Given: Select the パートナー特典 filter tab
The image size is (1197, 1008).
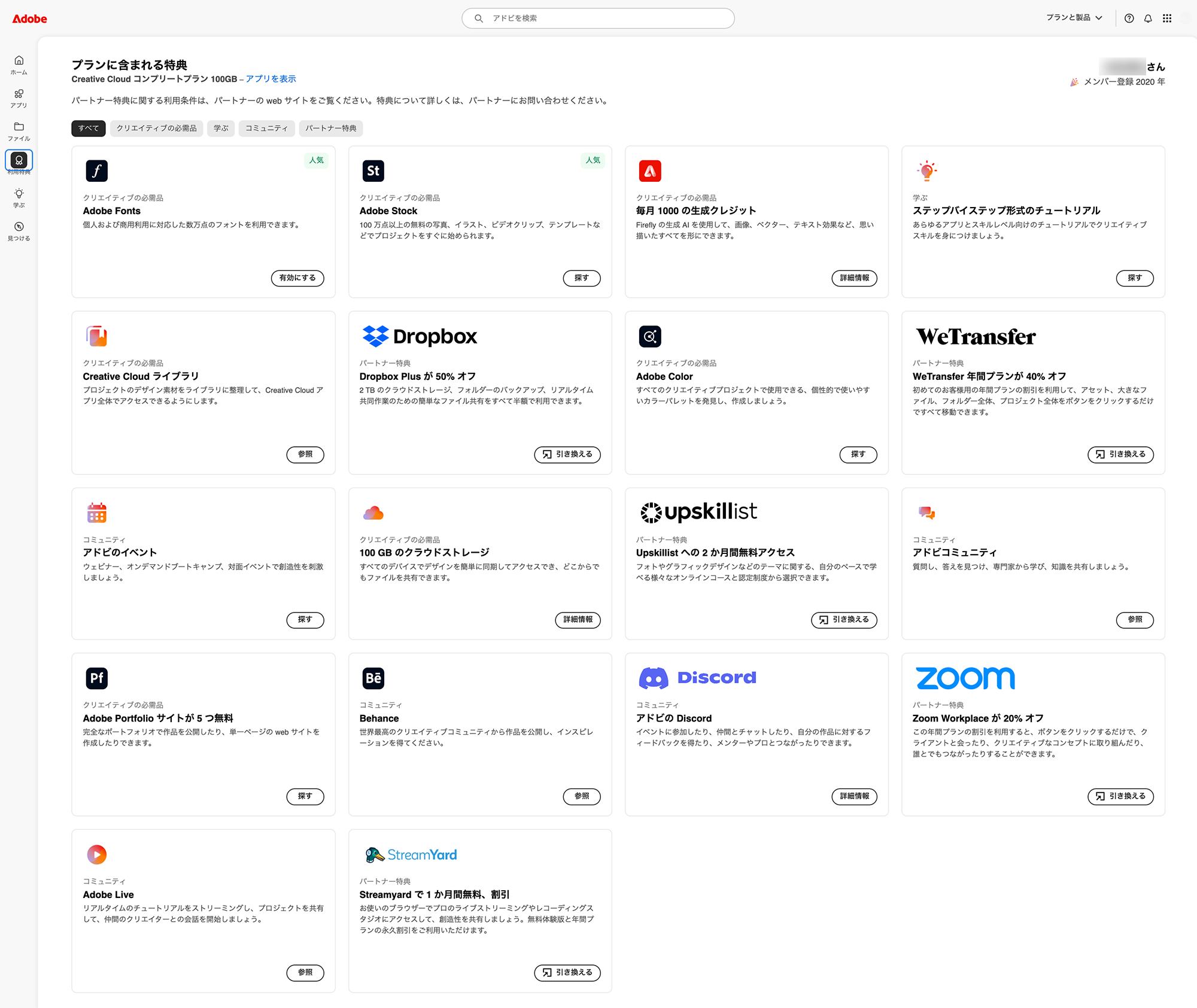Looking at the screenshot, I should tap(331, 129).
